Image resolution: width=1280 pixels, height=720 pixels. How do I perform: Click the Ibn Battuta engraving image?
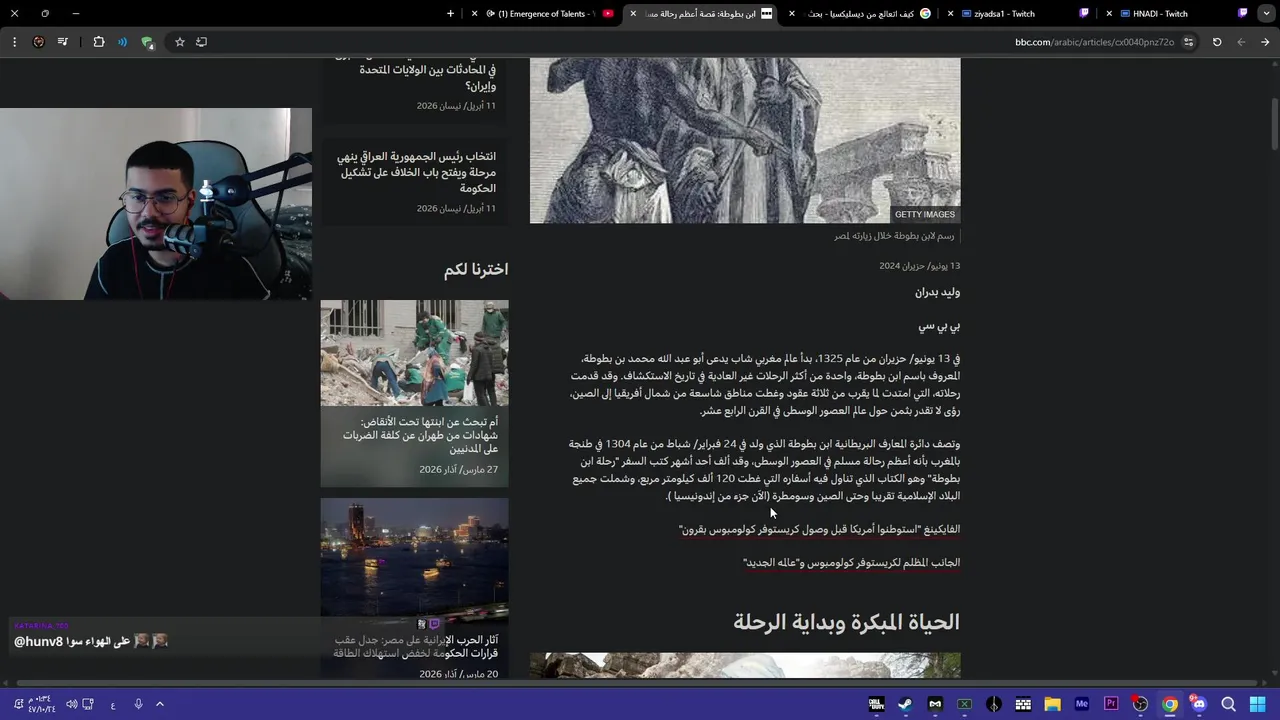point(745,140)
